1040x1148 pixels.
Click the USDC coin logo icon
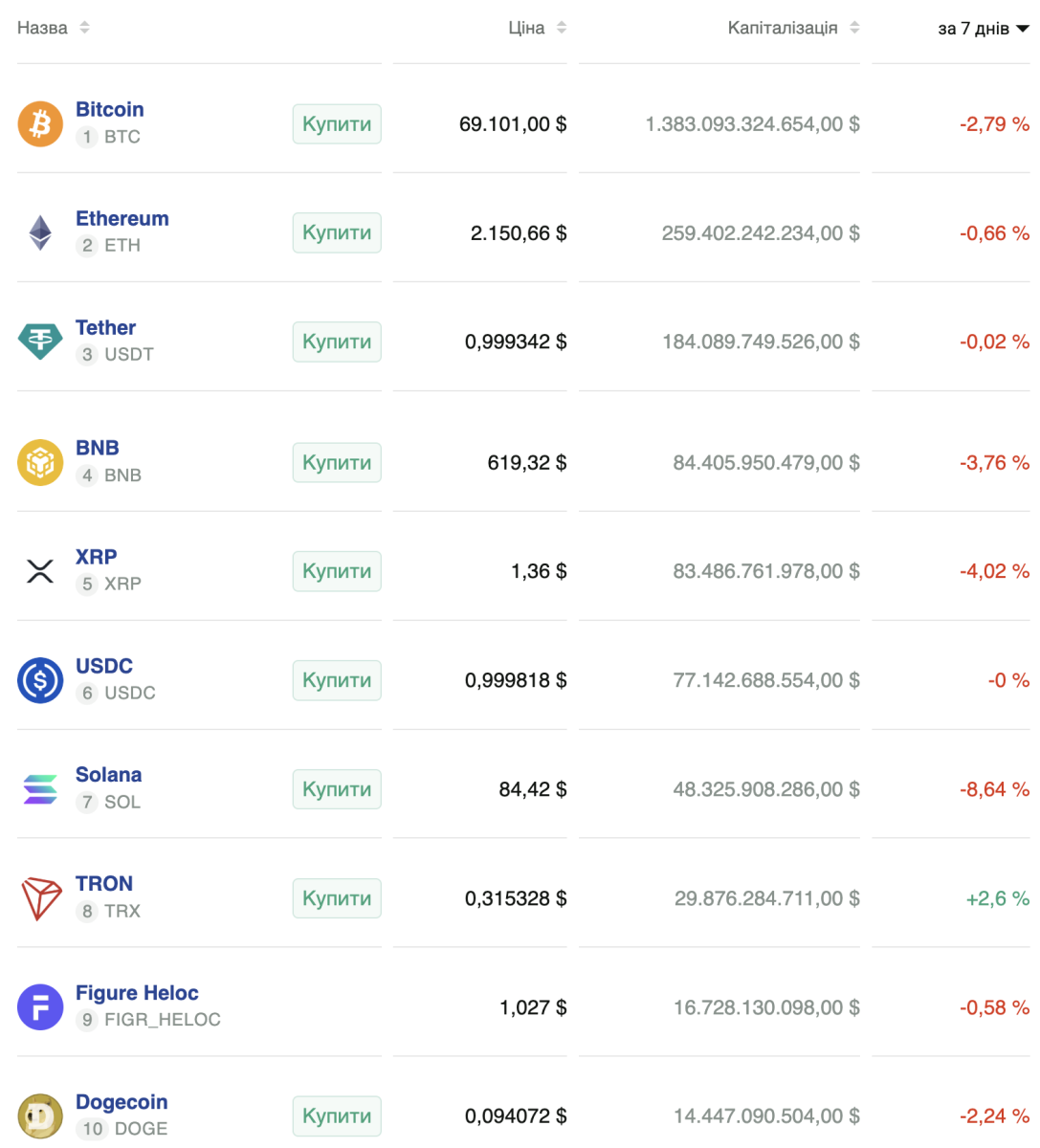(x=40, y=680)
